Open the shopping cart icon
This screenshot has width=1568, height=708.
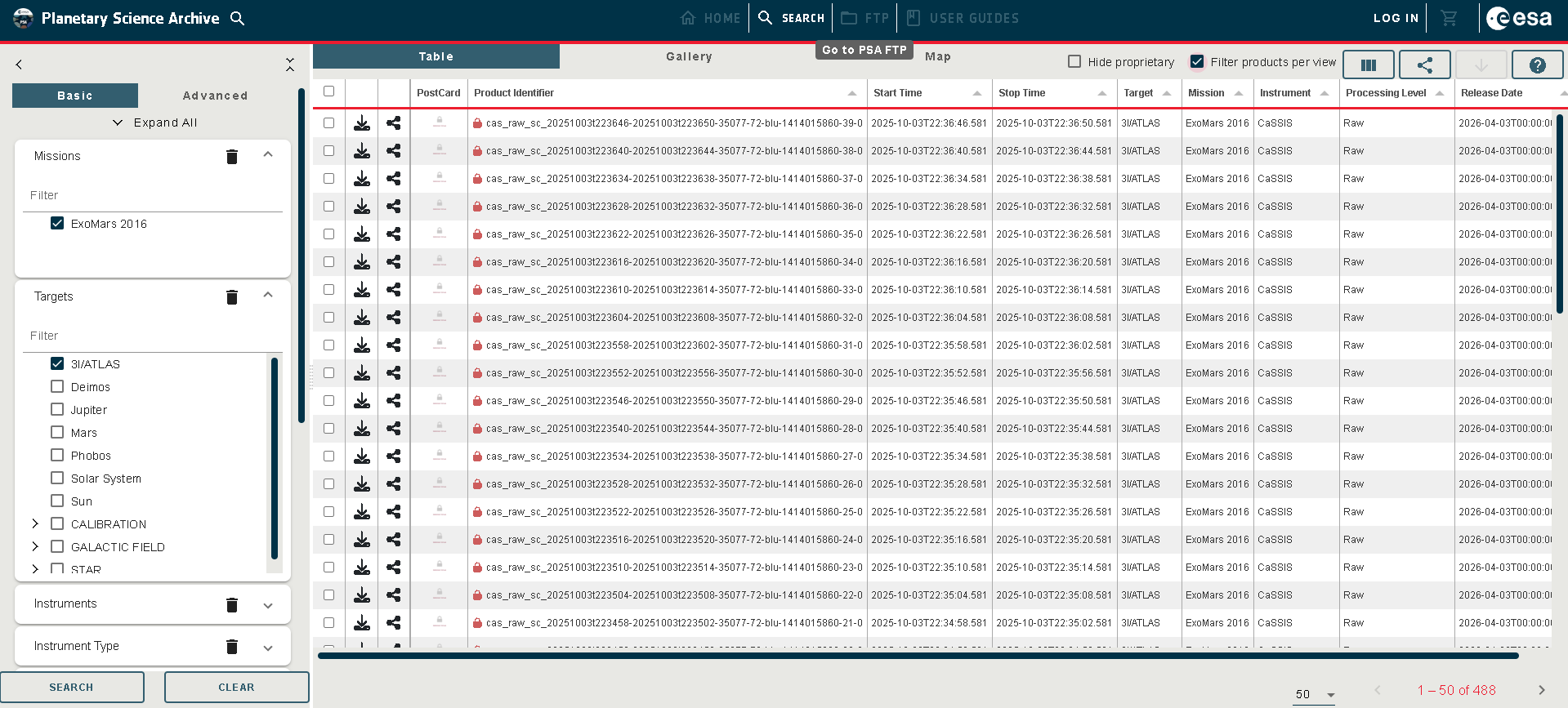tap(1450, 18)
